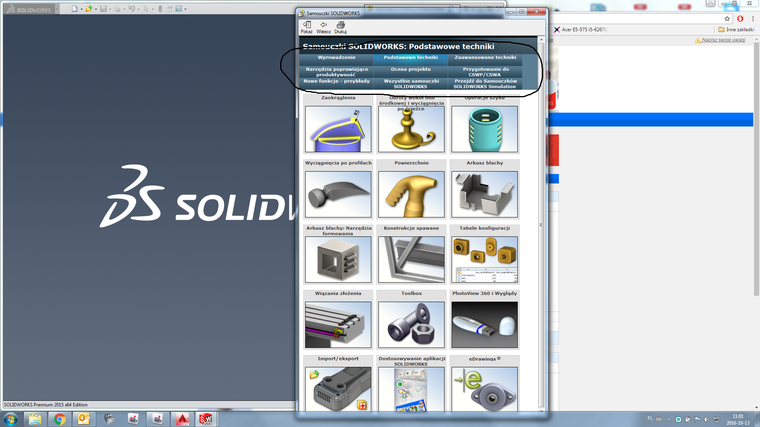This screenshot has height=427, width=760.
Task: Open Windows Start menu
Action: [x=11, y=419]
